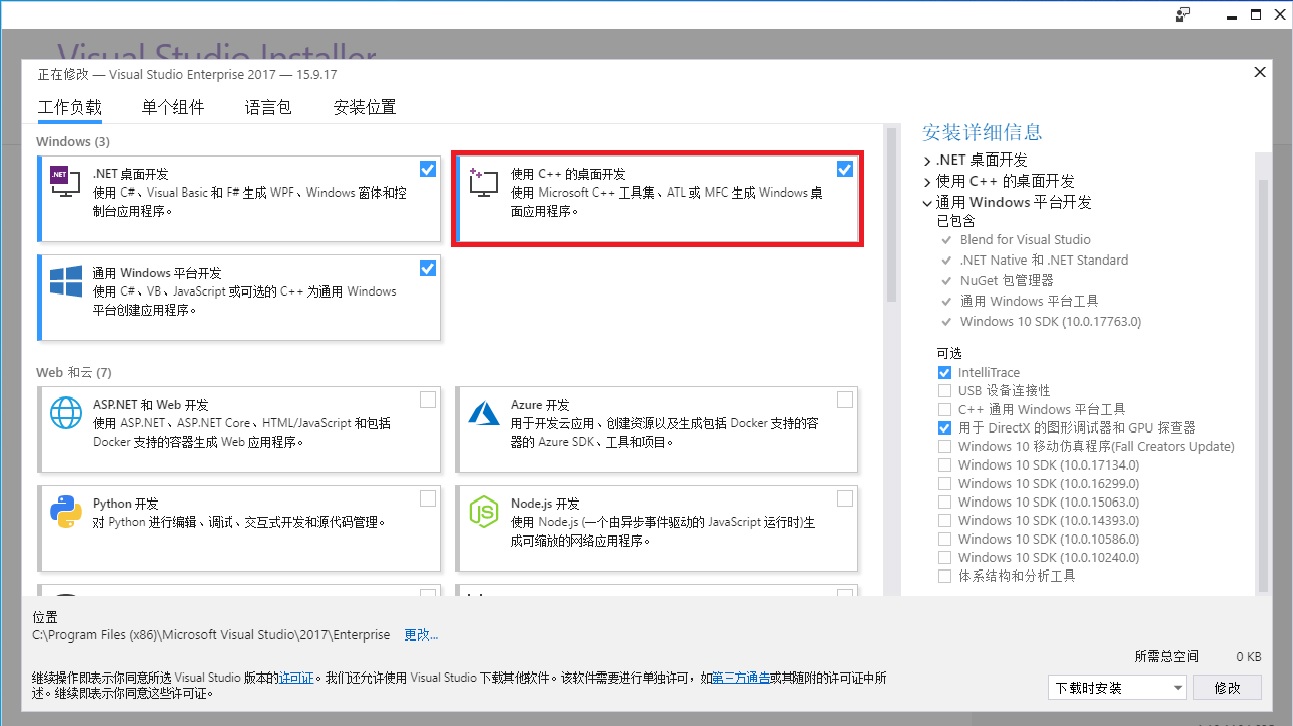1293x726 pixels.
Task: Open the 语言包 tab
Action: 267,107
